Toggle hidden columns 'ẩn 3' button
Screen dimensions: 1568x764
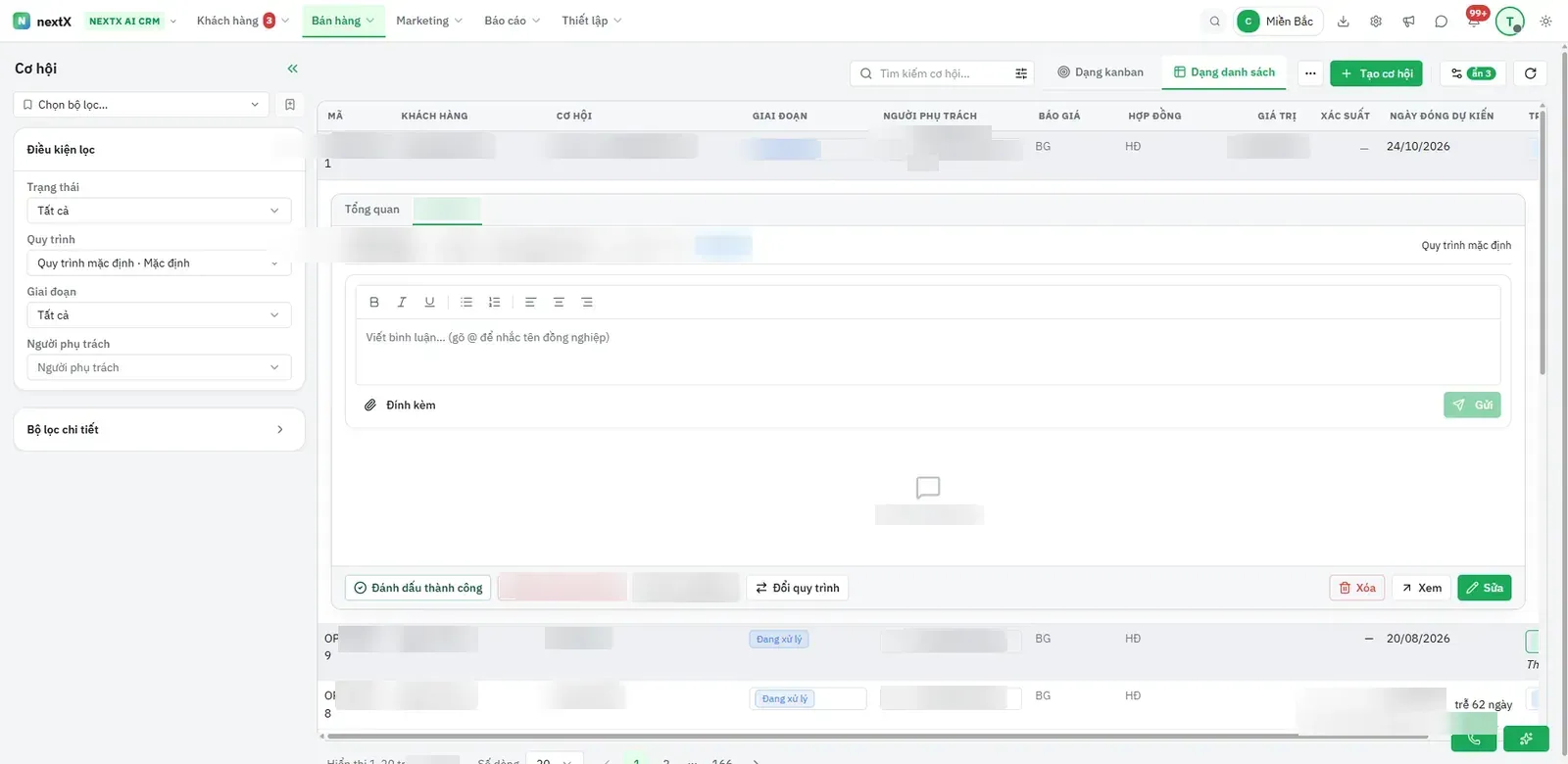1472,73
